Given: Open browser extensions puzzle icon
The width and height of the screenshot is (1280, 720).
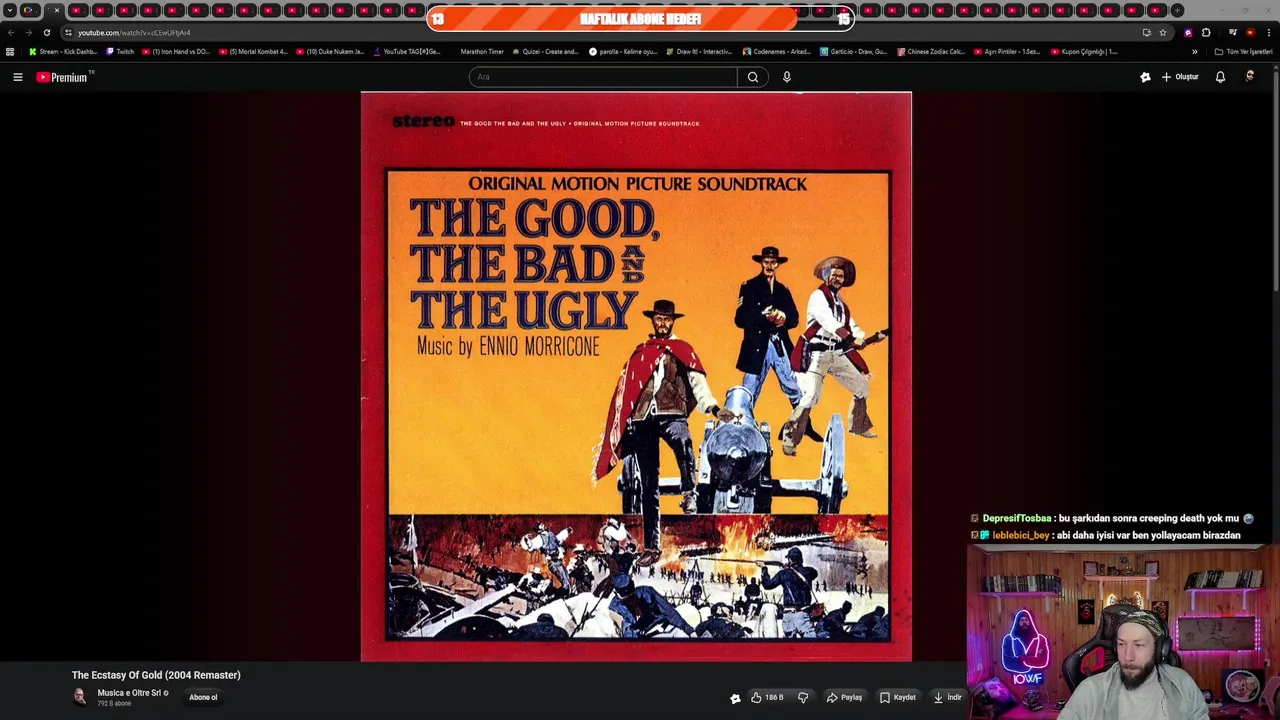Looking at the screenshot, I should coord(1206,32).
